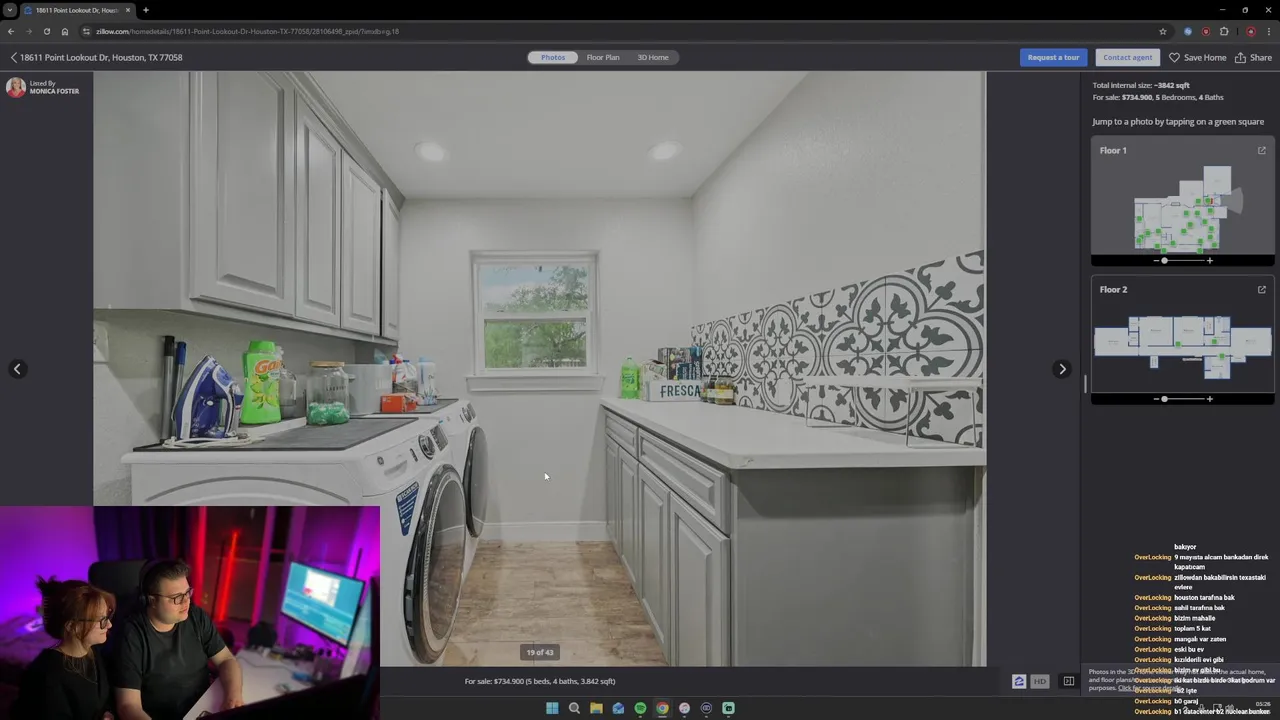Advance to the next listing photo
Image resolution: width=1280 pixels, height=720 pixels.
(x=1062, y=369)
